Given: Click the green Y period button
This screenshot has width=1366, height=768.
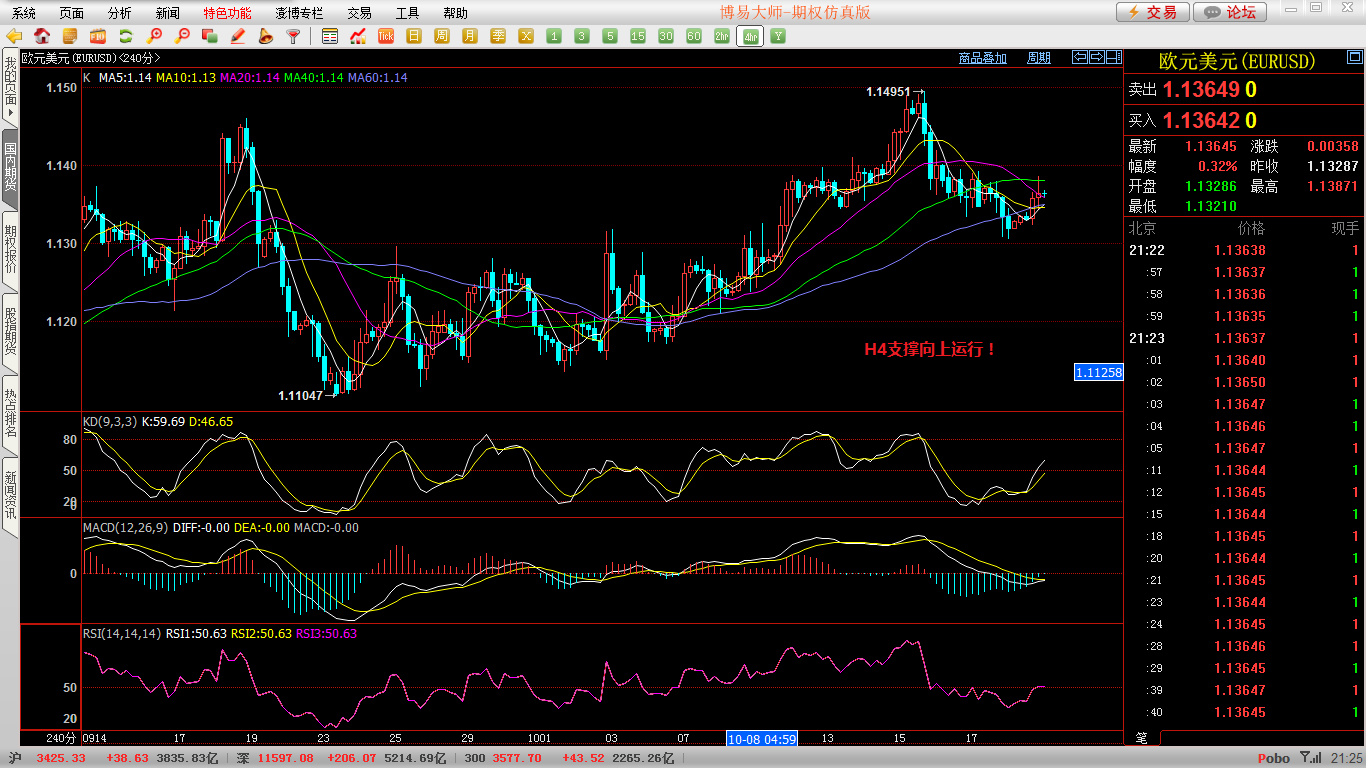Looking at the screenshot, I should pos(778,36).
